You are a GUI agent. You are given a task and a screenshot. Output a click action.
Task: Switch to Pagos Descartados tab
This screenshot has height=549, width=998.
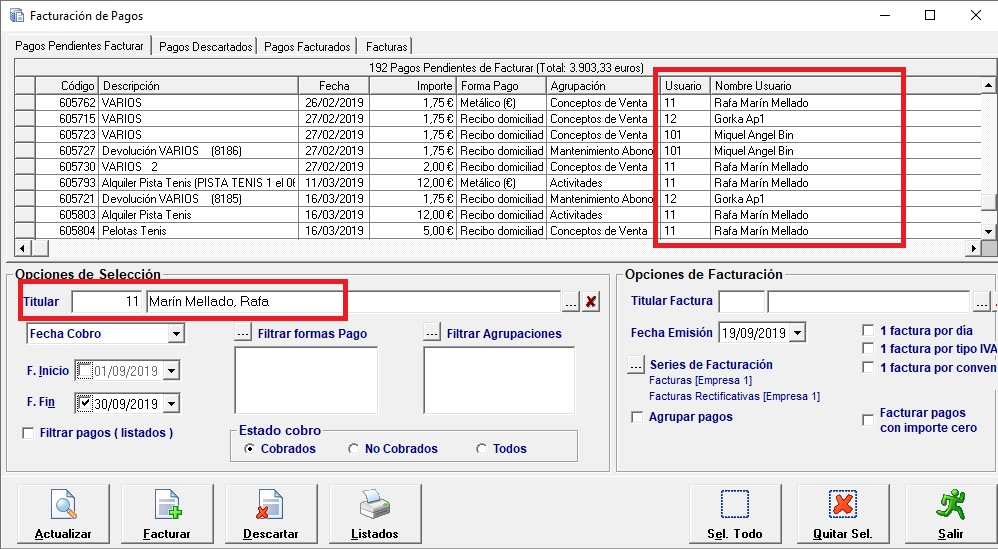point(206,46)
